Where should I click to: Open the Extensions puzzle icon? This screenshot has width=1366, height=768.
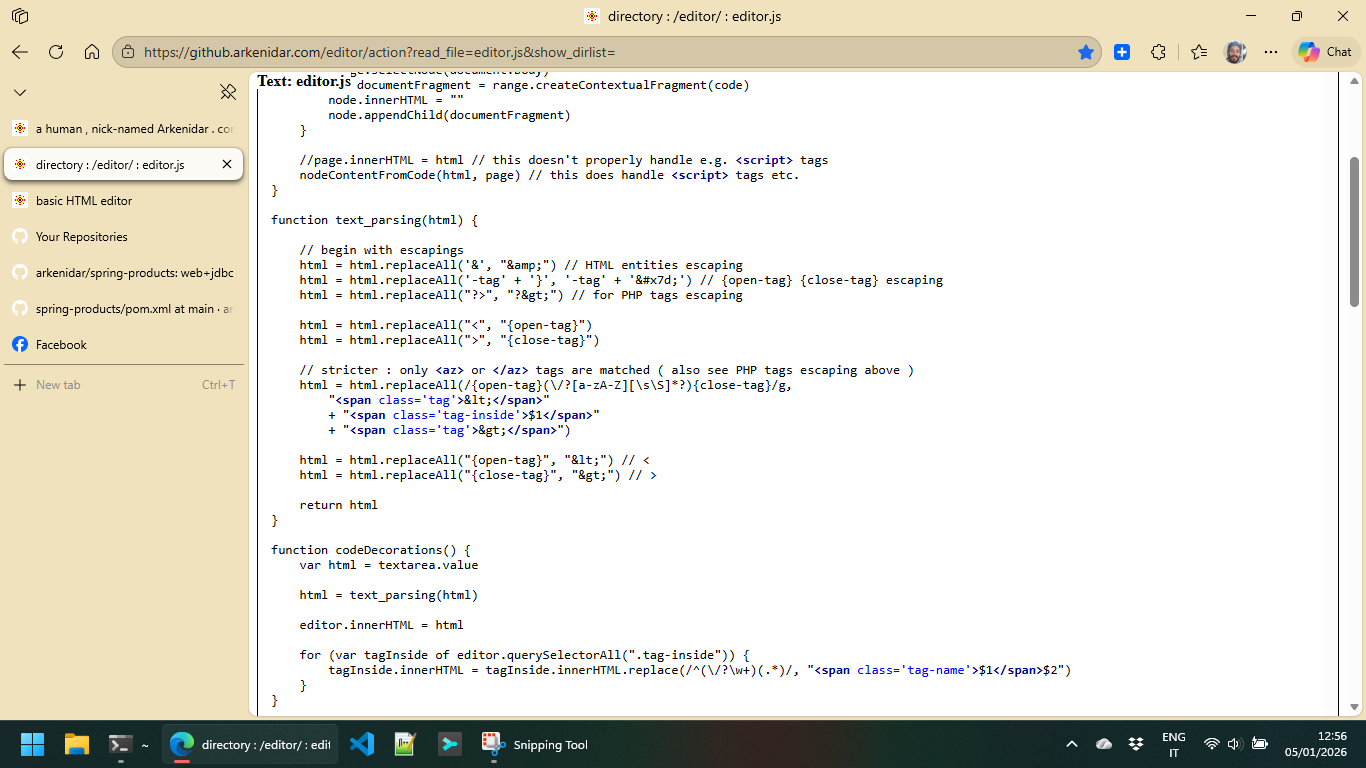pos(1159,52)
